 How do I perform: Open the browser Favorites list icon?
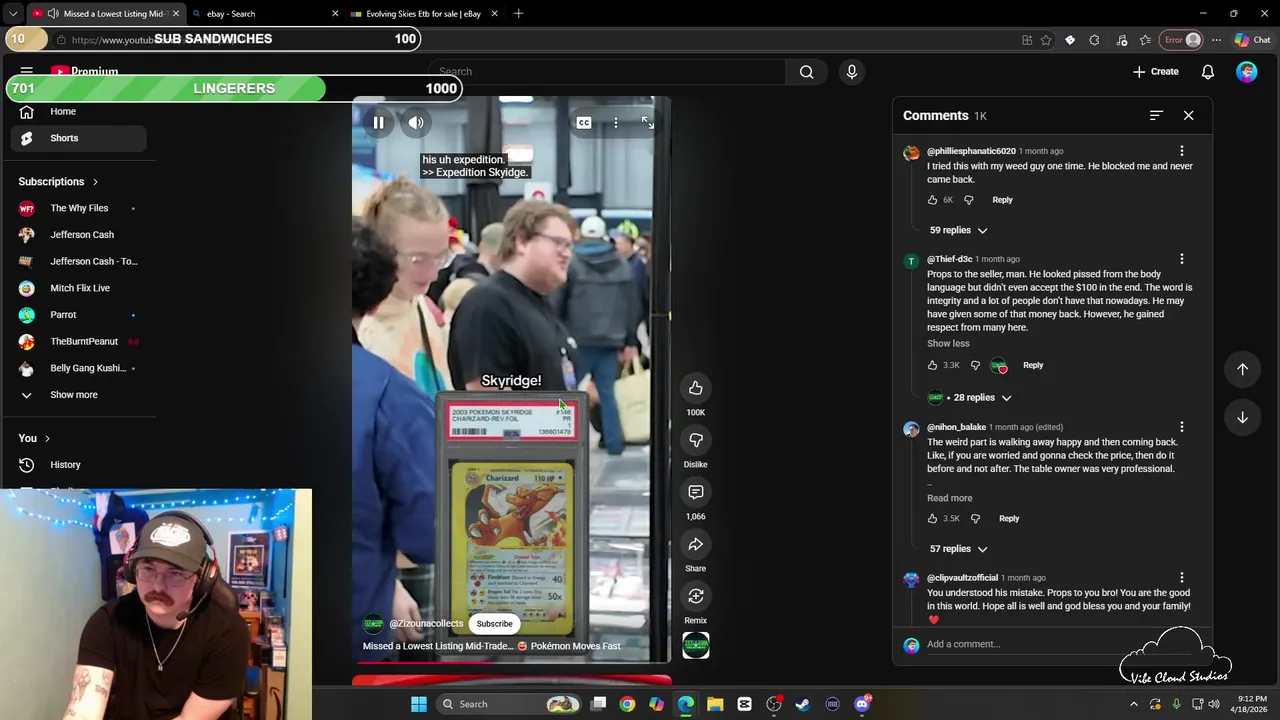click(x=1145, y=40)
